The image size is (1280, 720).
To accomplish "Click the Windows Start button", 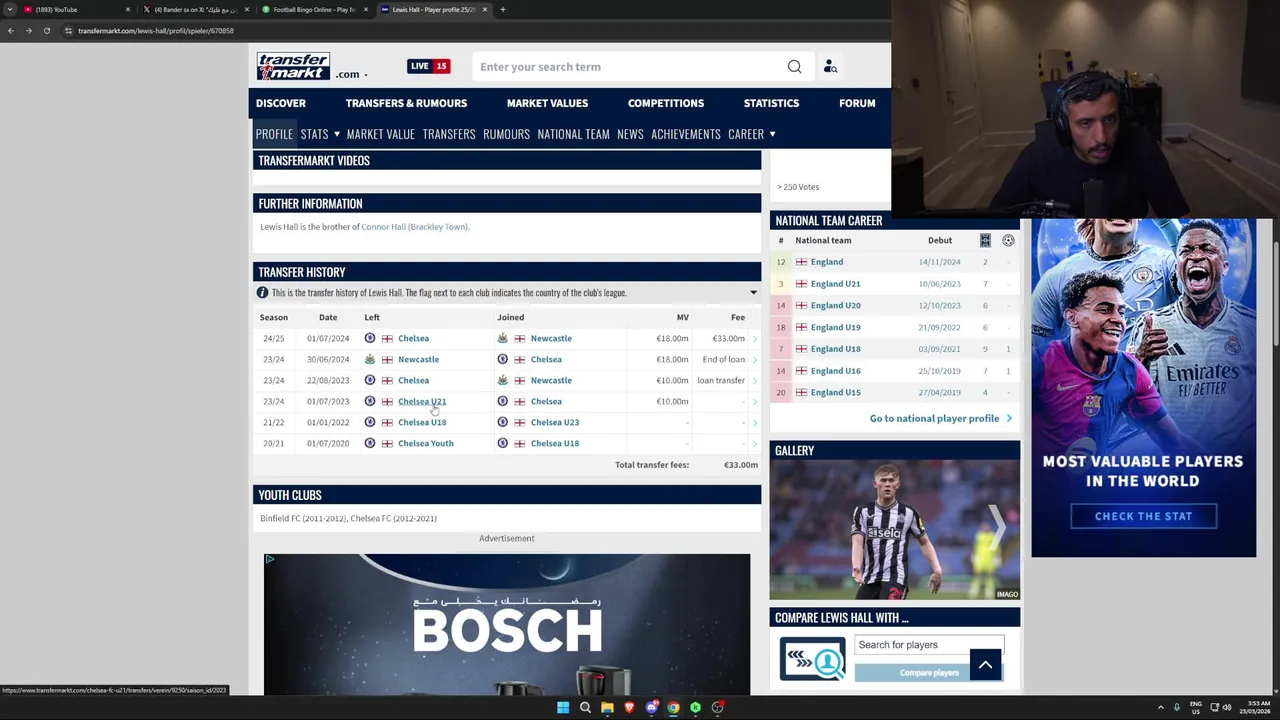I will 563,708.
